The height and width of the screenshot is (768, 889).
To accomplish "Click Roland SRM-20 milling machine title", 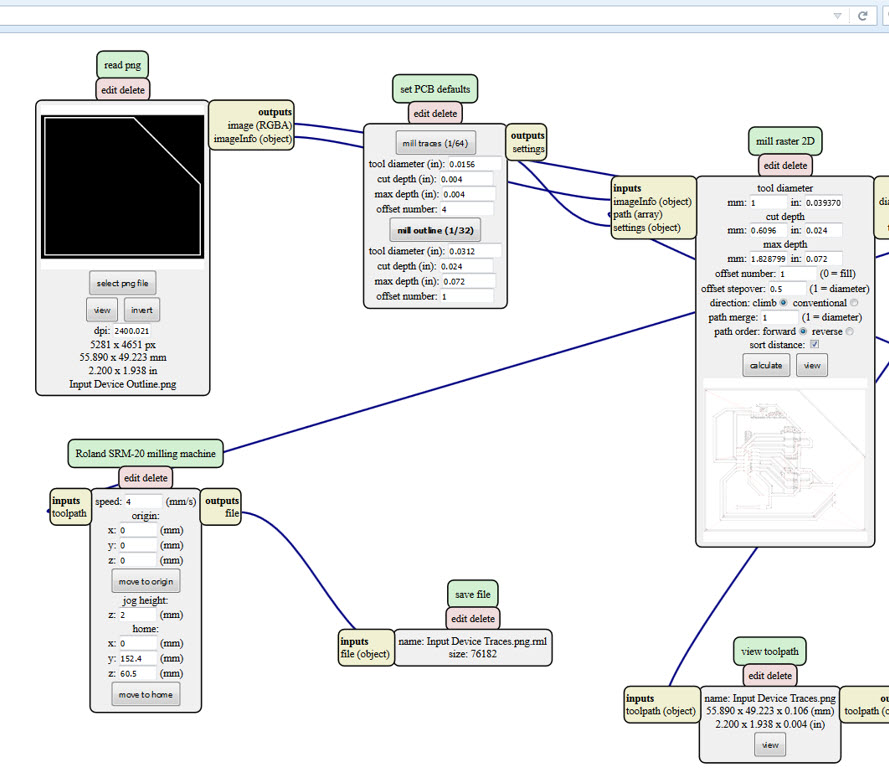I will tap(145, 453).
